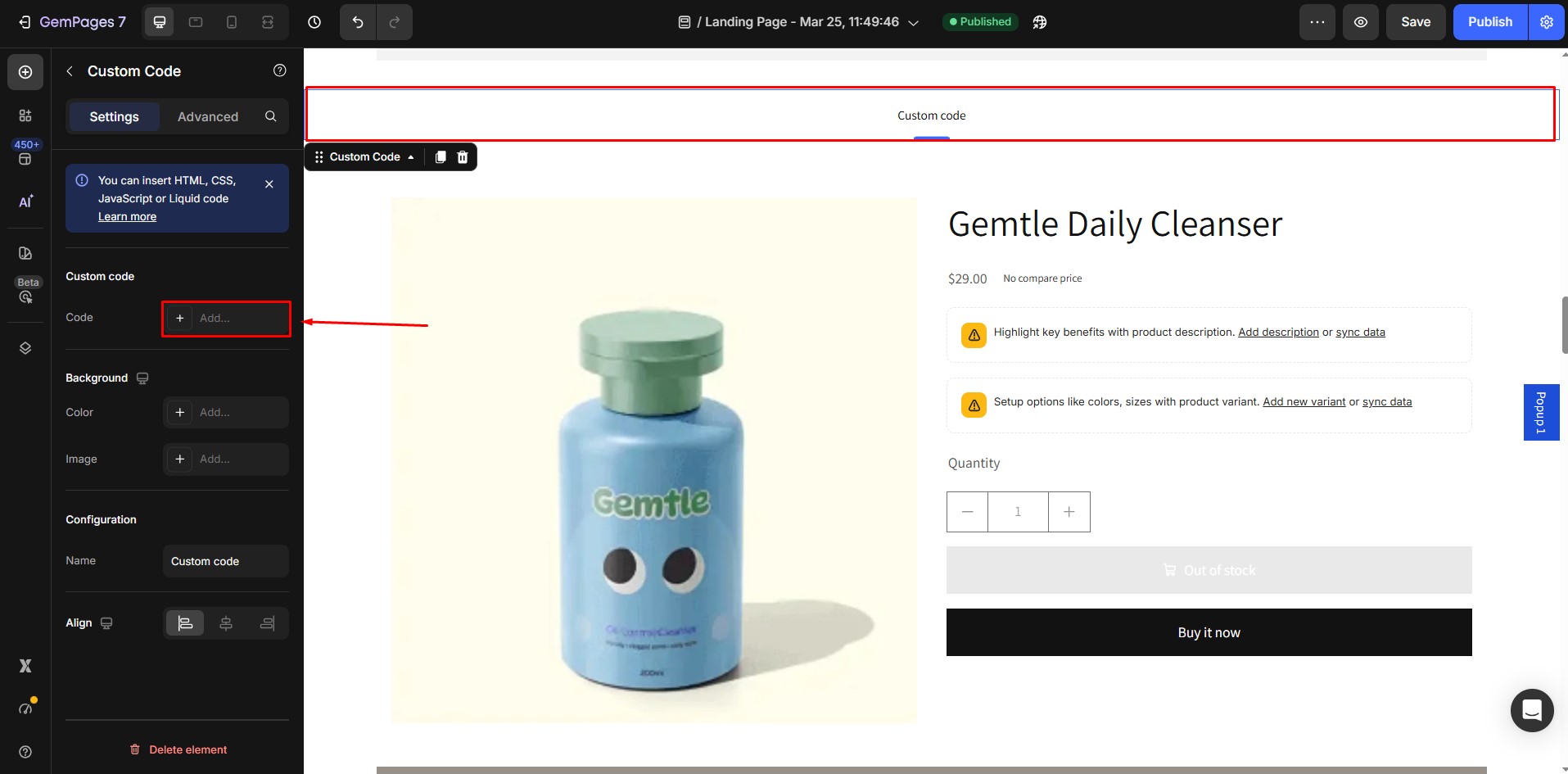Open the layers panel icon

(25, 348)
